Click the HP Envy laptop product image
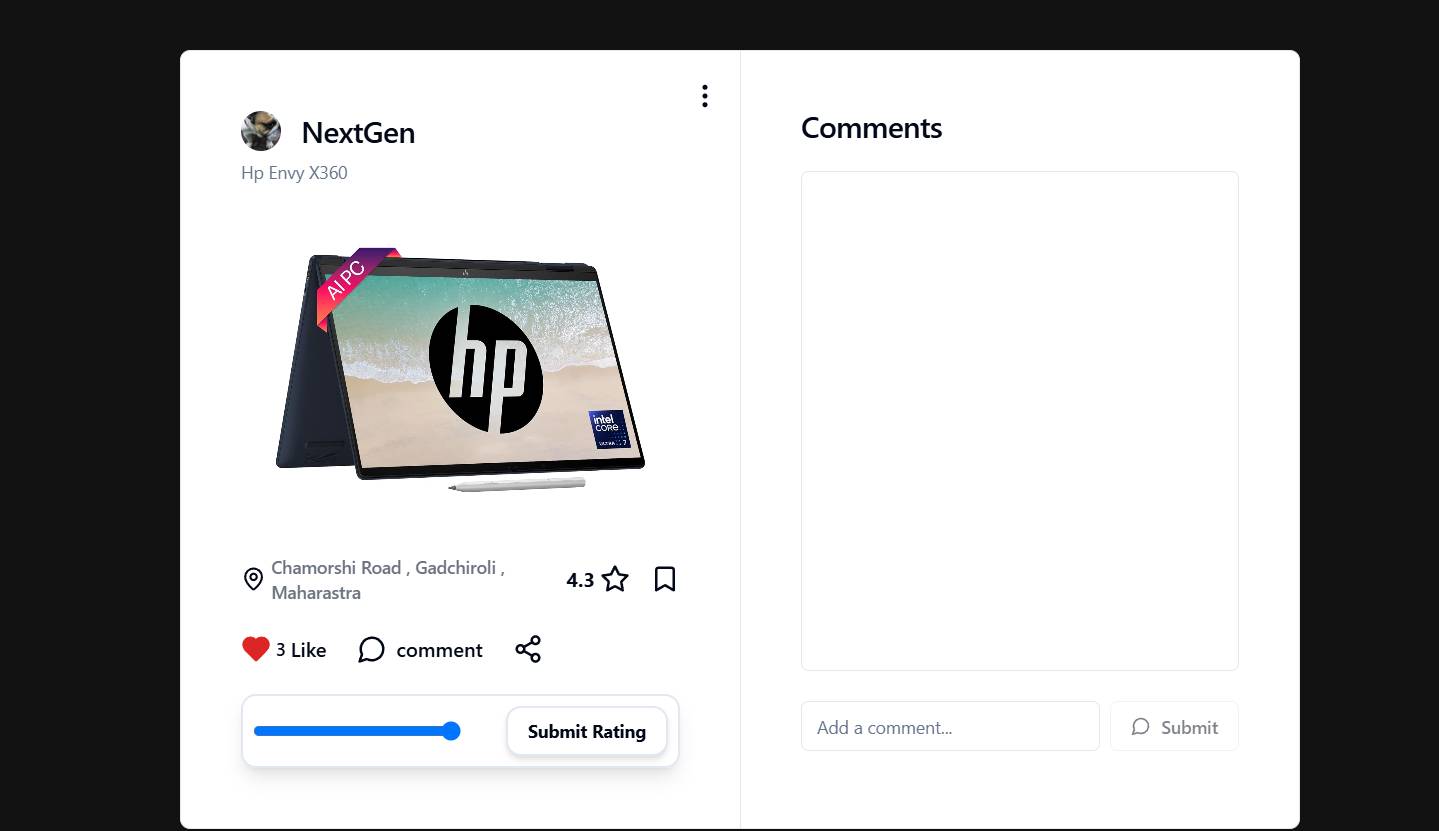The width and height of the screenshot is (1439, 831). pos(460,370)
